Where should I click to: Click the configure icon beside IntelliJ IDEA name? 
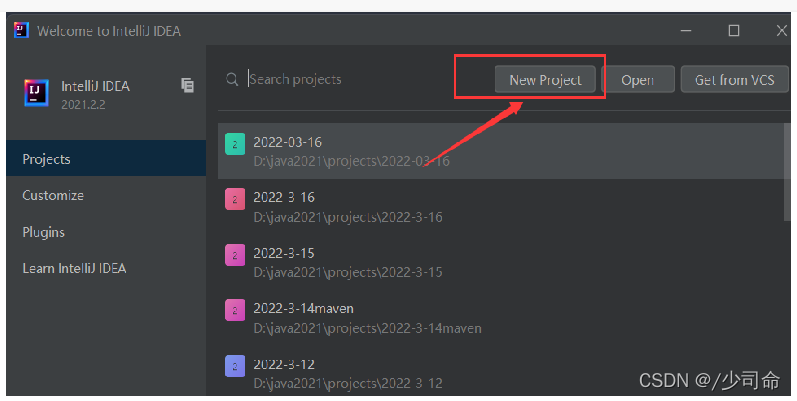pyautogui.click(x=187, y=85)
